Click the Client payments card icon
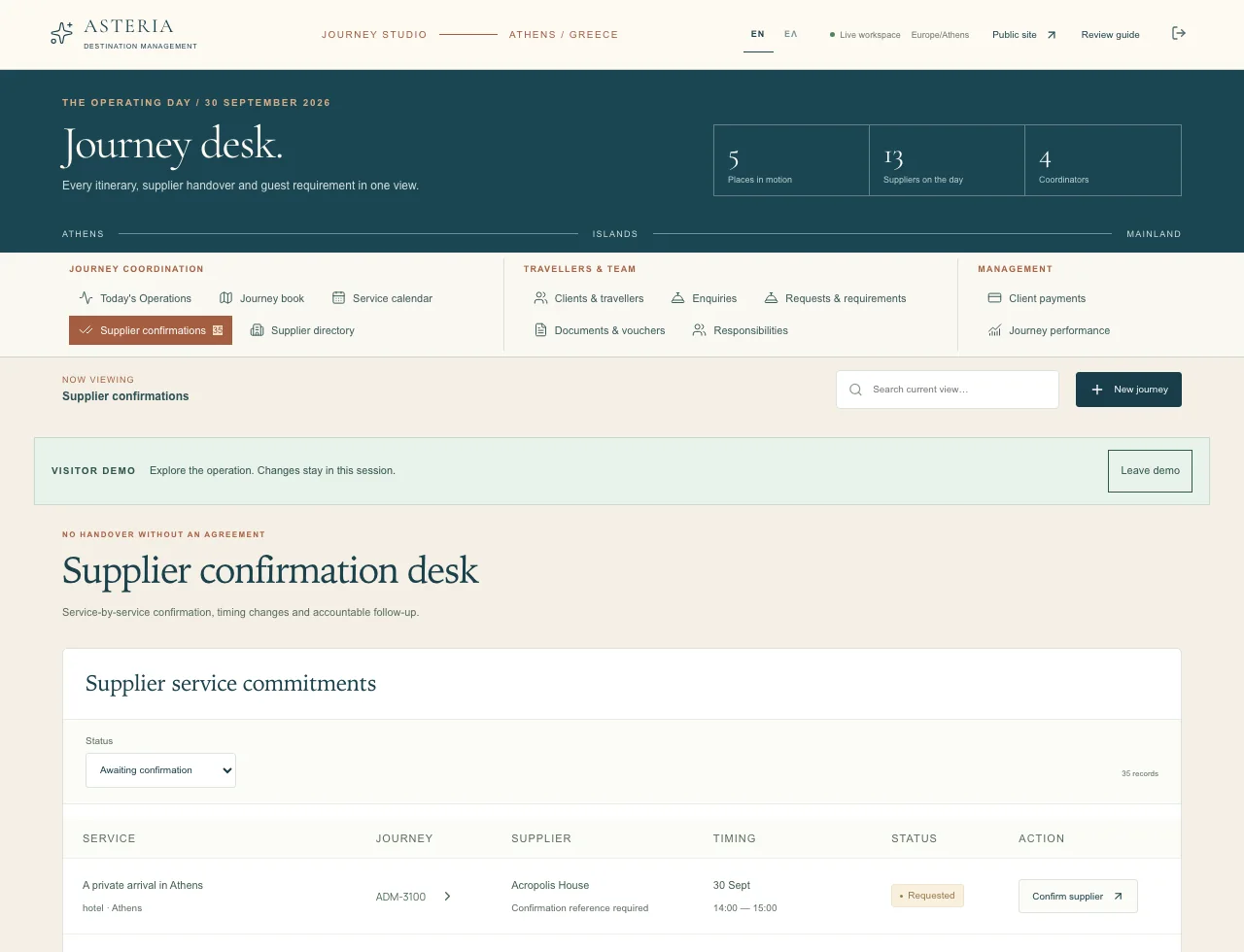The width and height of the screenshot is (1244, 952). point(994,298)
